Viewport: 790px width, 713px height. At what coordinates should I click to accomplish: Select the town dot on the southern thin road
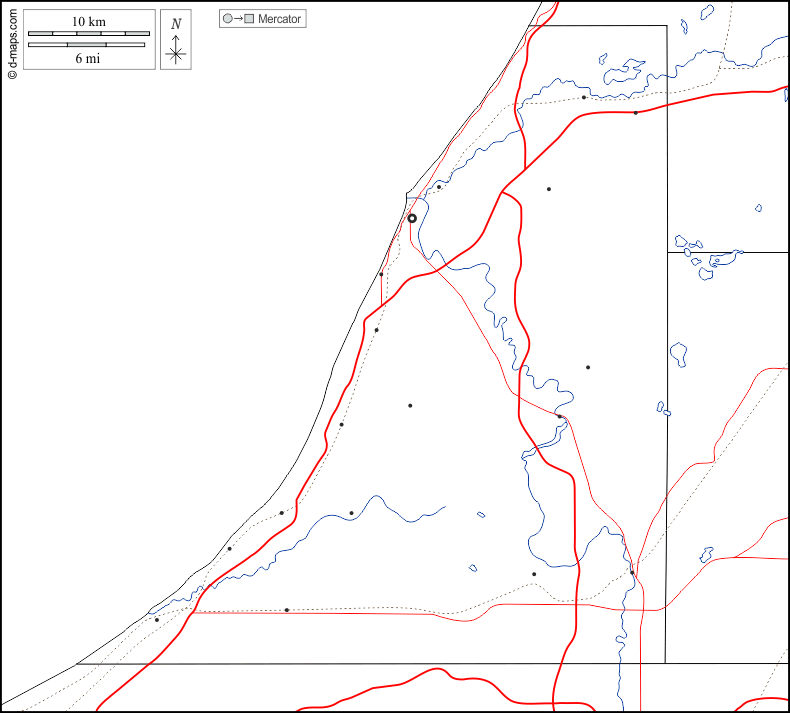point(287,610)
